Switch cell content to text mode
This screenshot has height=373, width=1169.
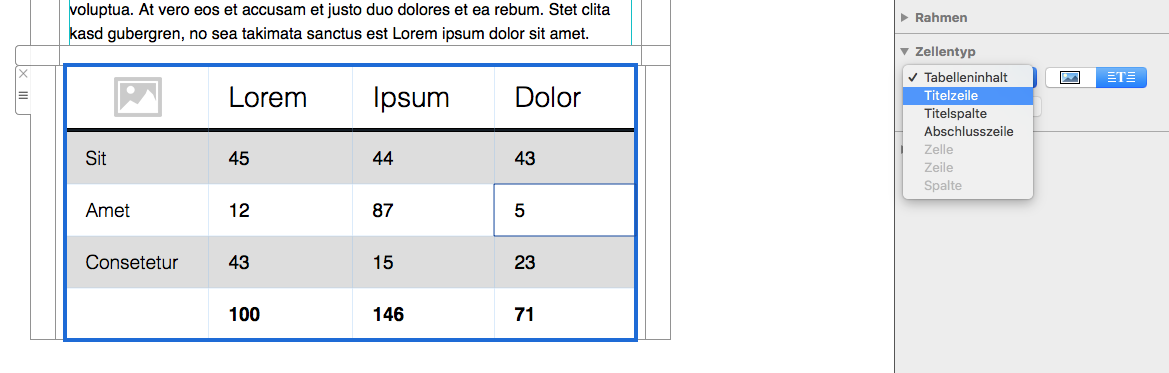(1121, 78)
